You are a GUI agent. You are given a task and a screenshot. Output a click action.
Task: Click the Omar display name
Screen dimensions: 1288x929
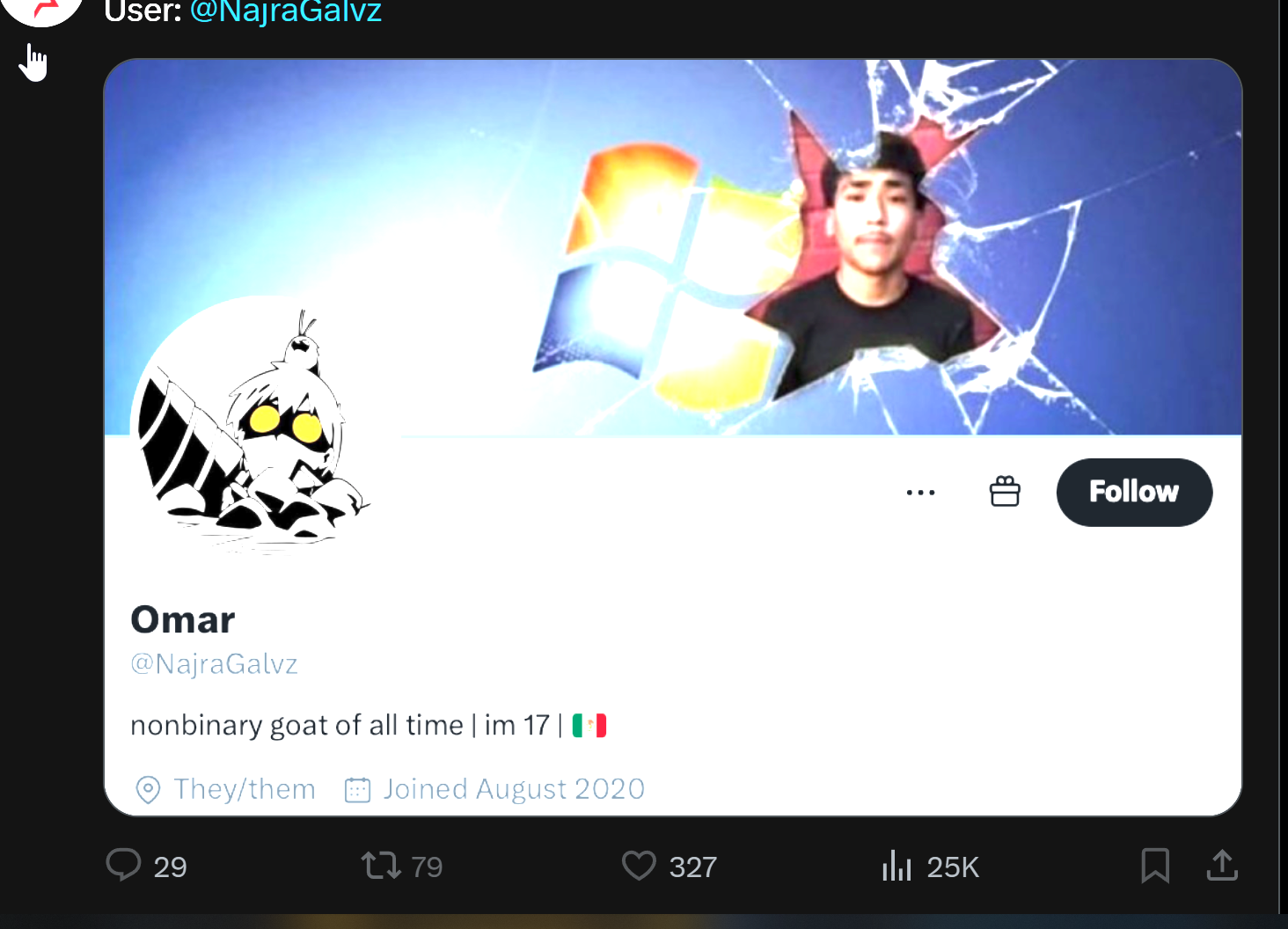coord(183,619)
